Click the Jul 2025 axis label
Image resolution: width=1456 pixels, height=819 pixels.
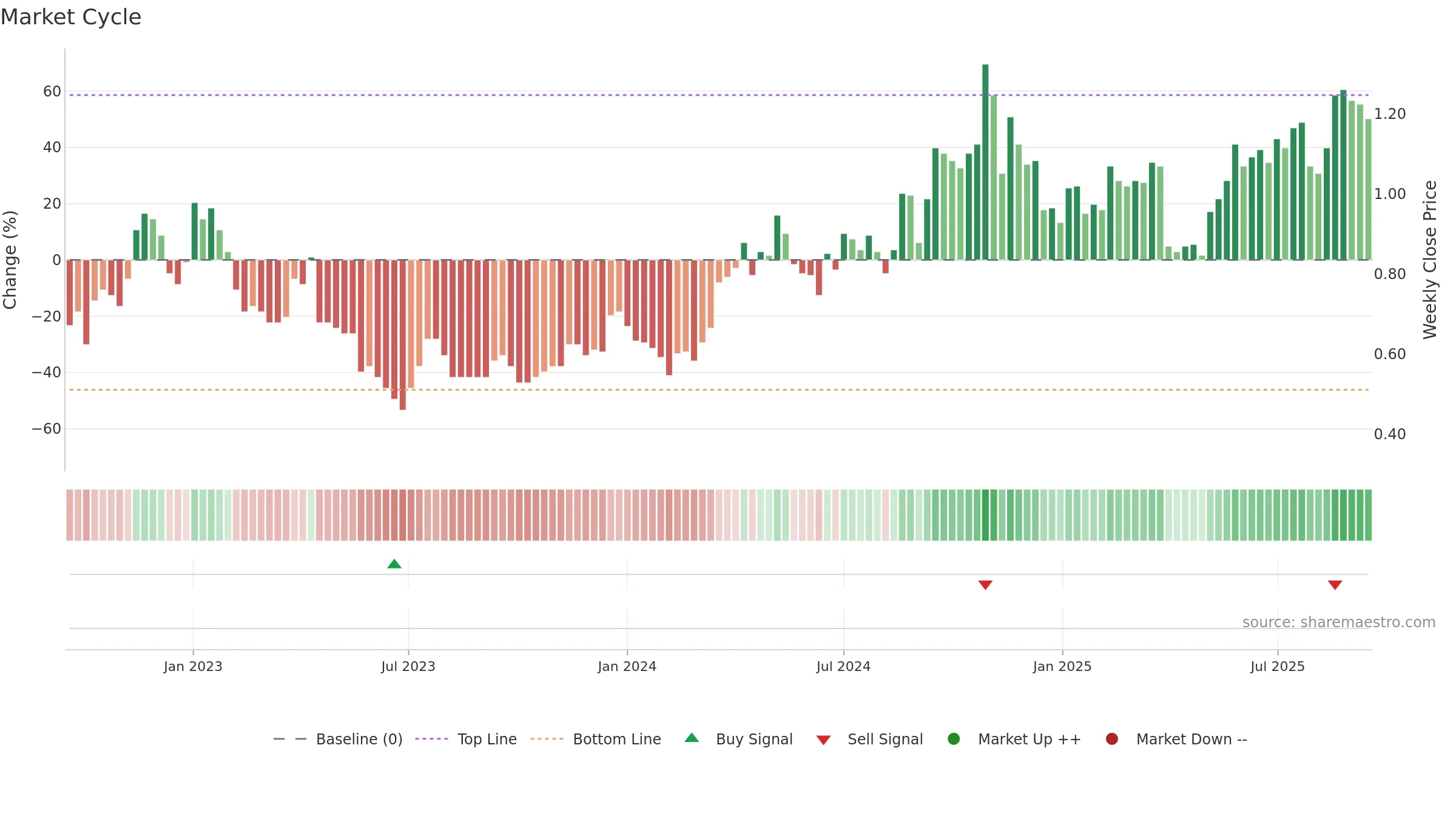[1278, 666]
